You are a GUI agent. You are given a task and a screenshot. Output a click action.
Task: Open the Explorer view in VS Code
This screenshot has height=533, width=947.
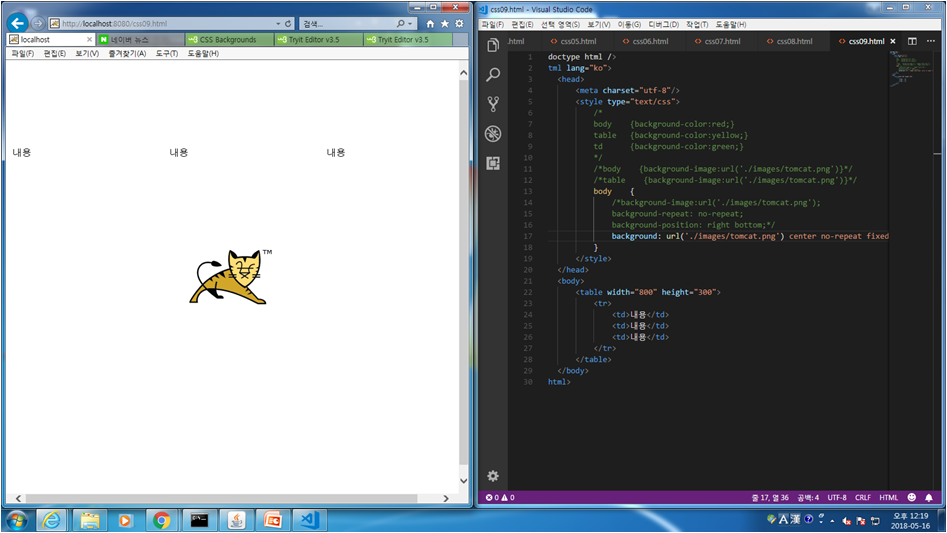tap(493, 45)
